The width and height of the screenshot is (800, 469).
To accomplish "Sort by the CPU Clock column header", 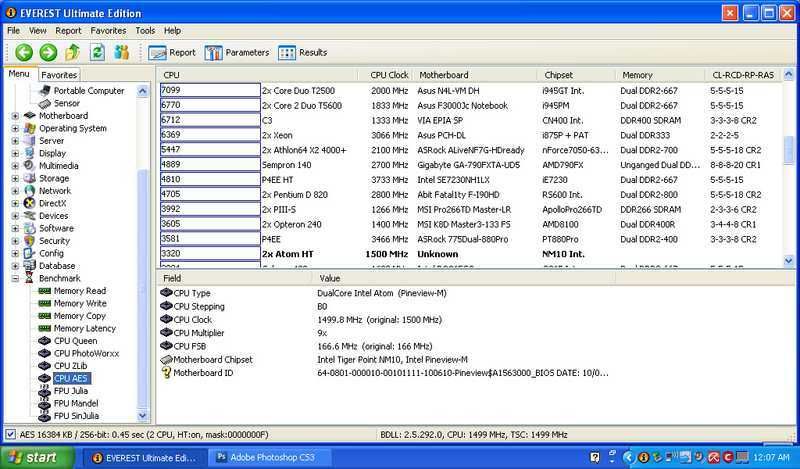I will [x=386, y=75].
